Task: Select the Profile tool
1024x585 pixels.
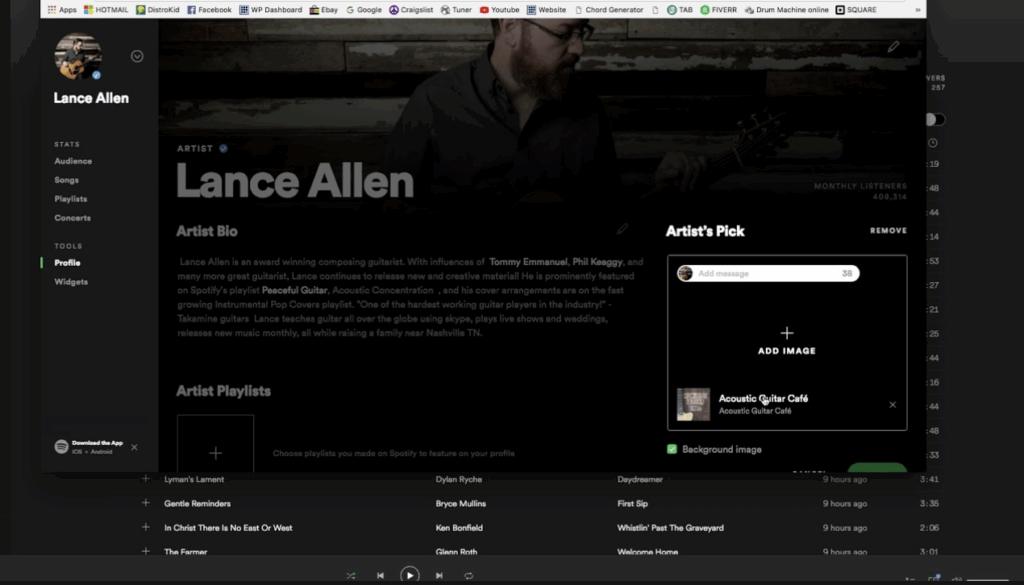Action: pyautogui.click(x=67, y=263)
